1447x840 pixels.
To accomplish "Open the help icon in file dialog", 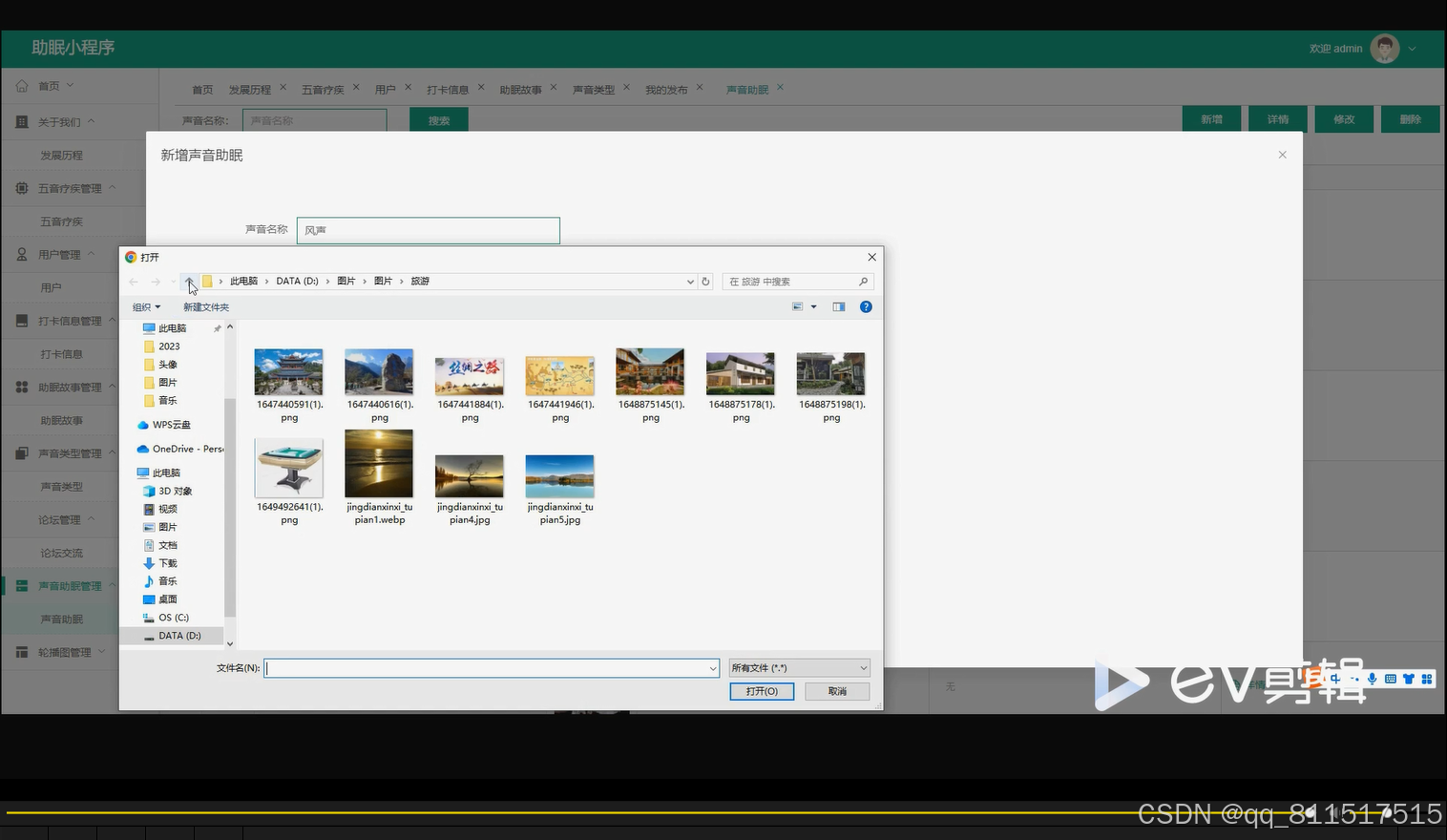I will coord(866,306).
